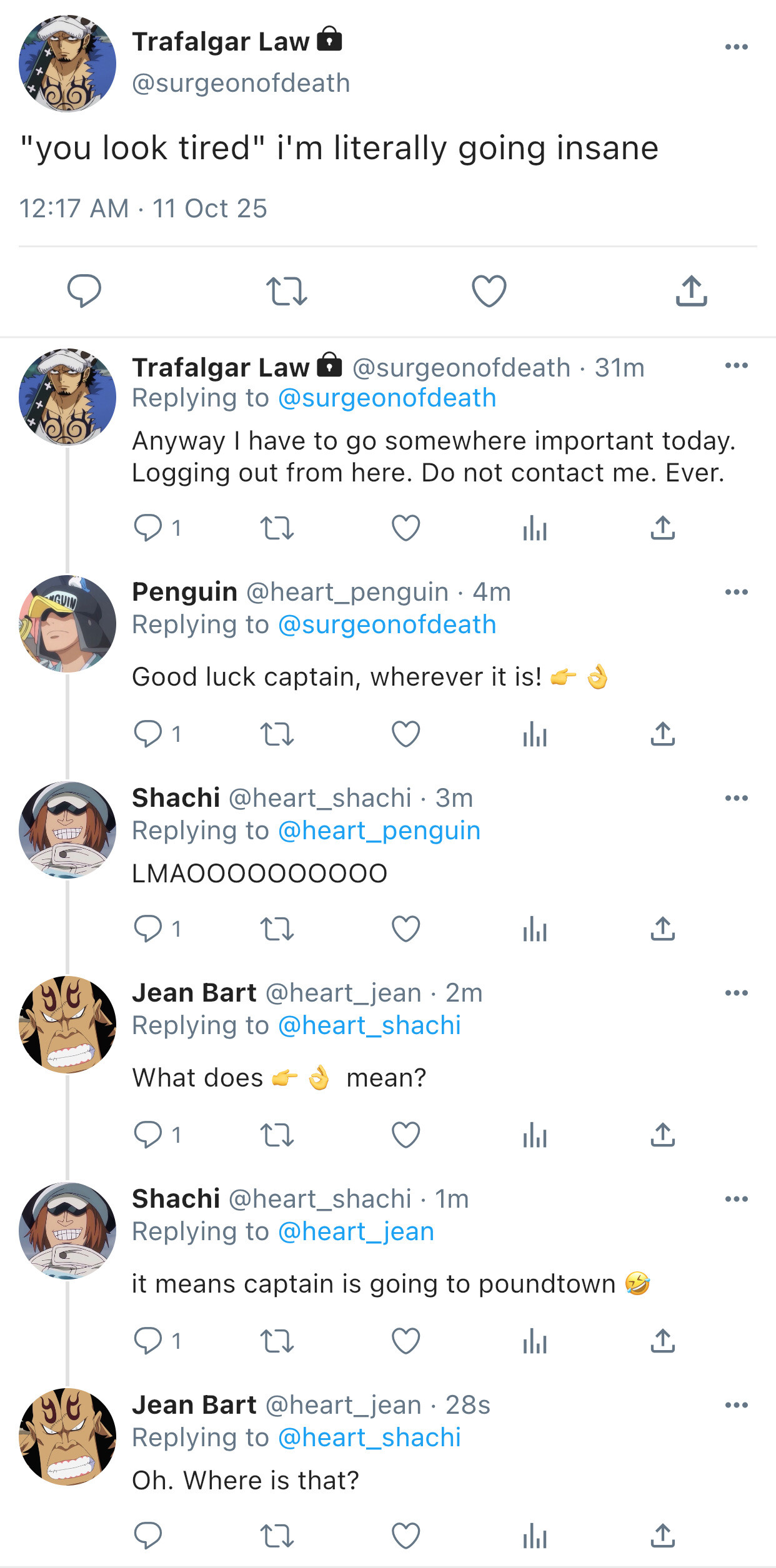Retweet the main Trafalgar Law tweet
Viewport: 776px width, 1568px height.
[x=286, y=291]
